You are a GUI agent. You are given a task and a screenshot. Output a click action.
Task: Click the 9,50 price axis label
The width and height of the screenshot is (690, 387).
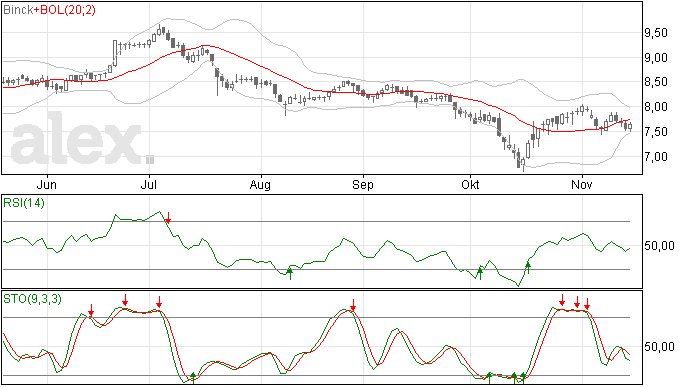point(656,33)
